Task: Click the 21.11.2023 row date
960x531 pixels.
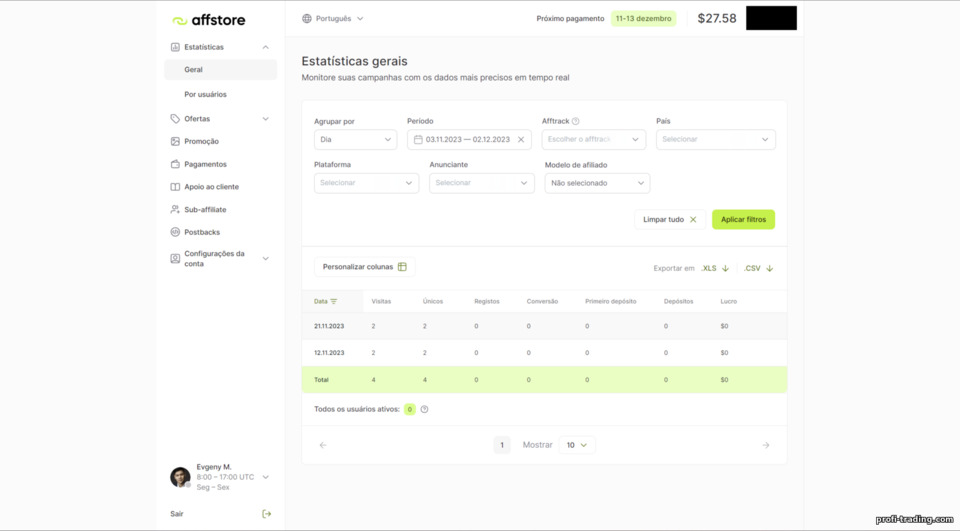Action: (329, 326)
